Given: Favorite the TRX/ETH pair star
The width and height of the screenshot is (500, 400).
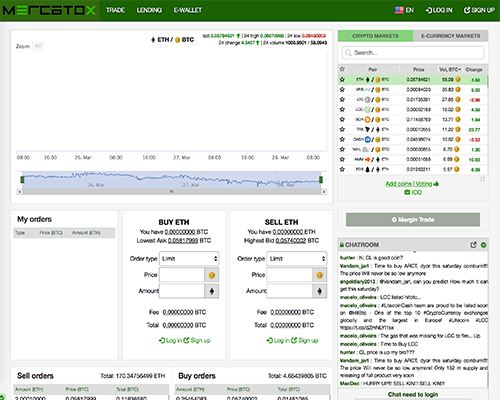Looking at the screenshot, I should [x=342, y=129].
